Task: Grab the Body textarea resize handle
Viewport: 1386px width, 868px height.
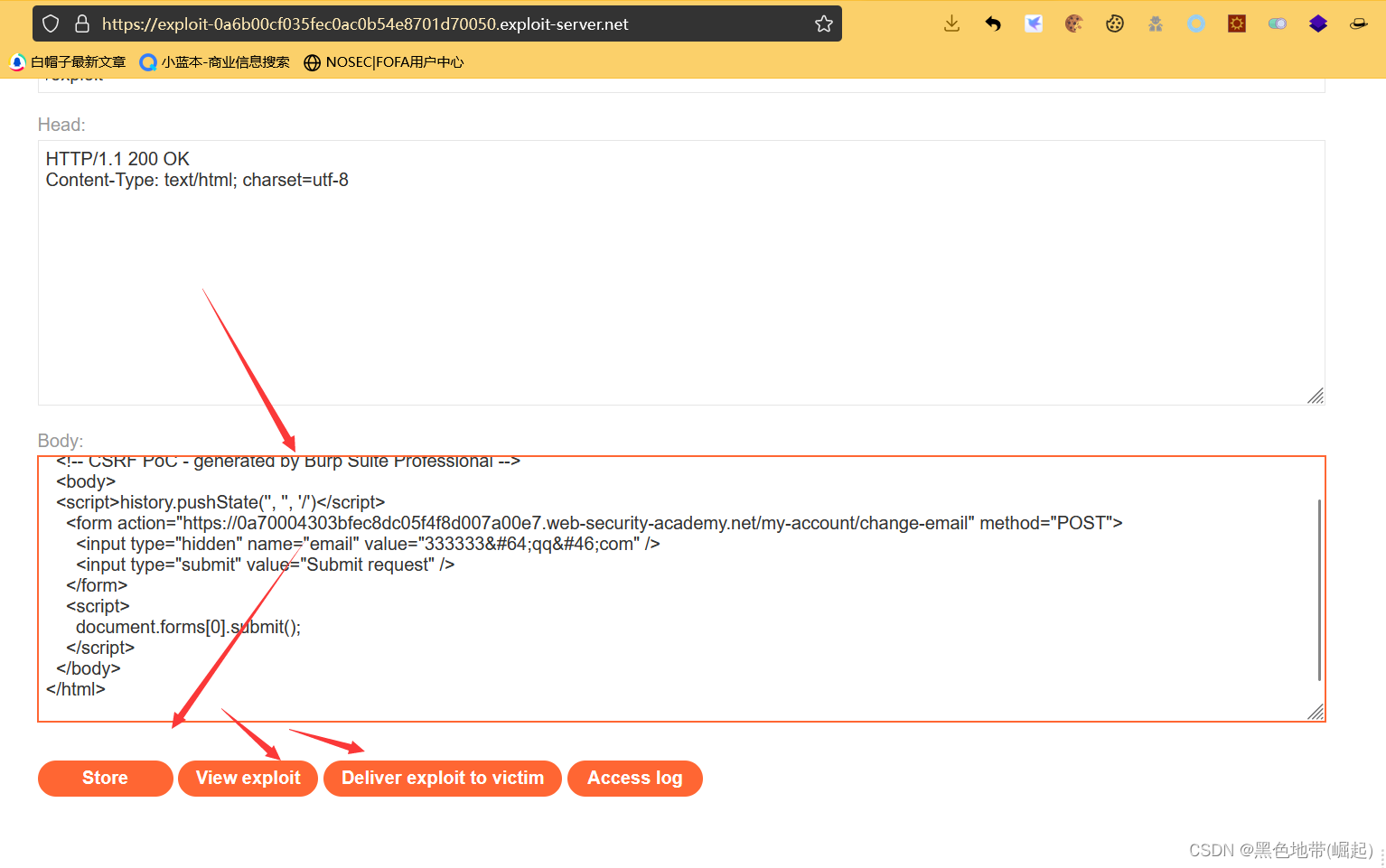Action: coord(1316,712)
